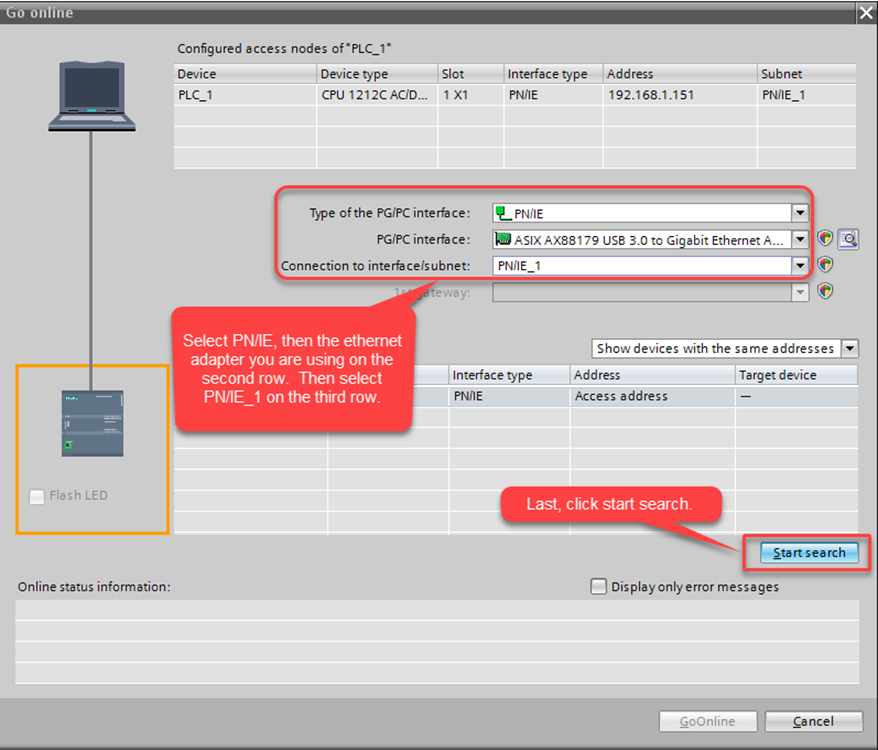This screenshot has height=750, width=878.
Task: Click the shield icon next to PG/PC interface
Action: [x=824, y=238]
